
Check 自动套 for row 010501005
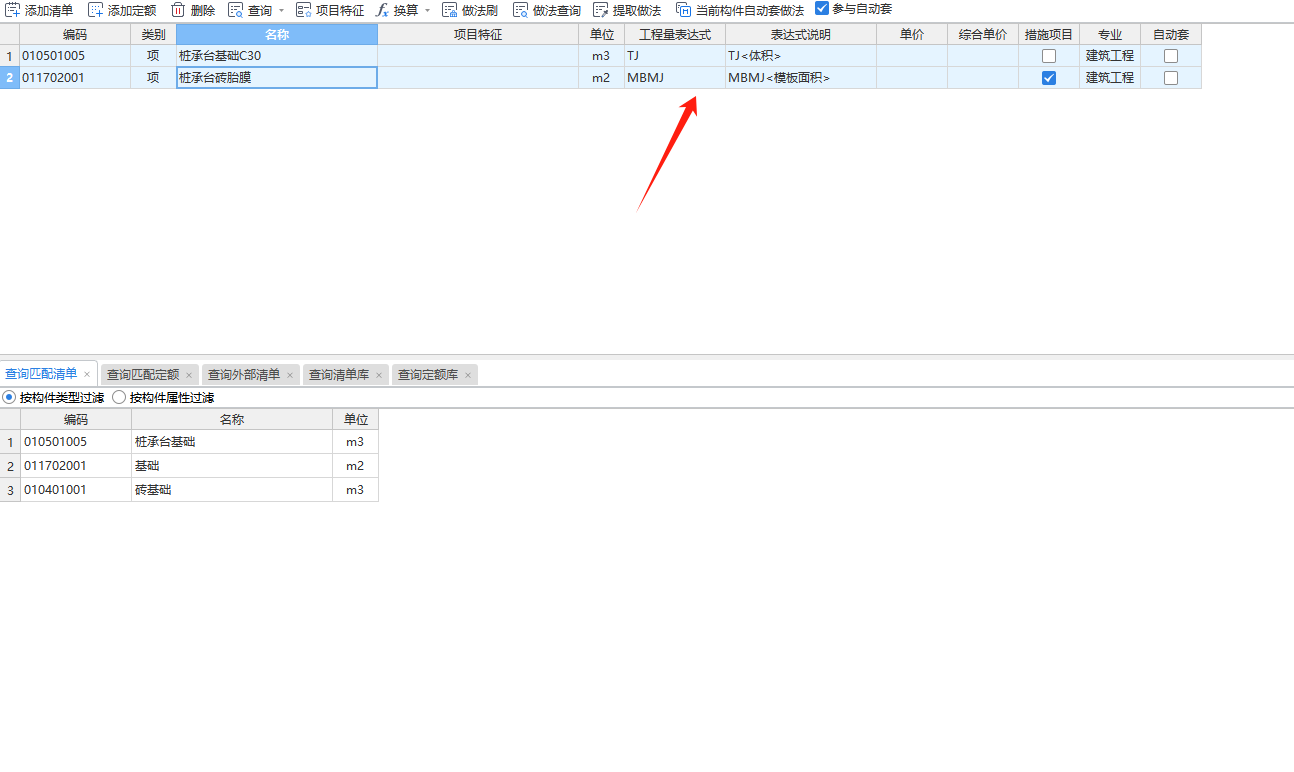coord(1171,56)
